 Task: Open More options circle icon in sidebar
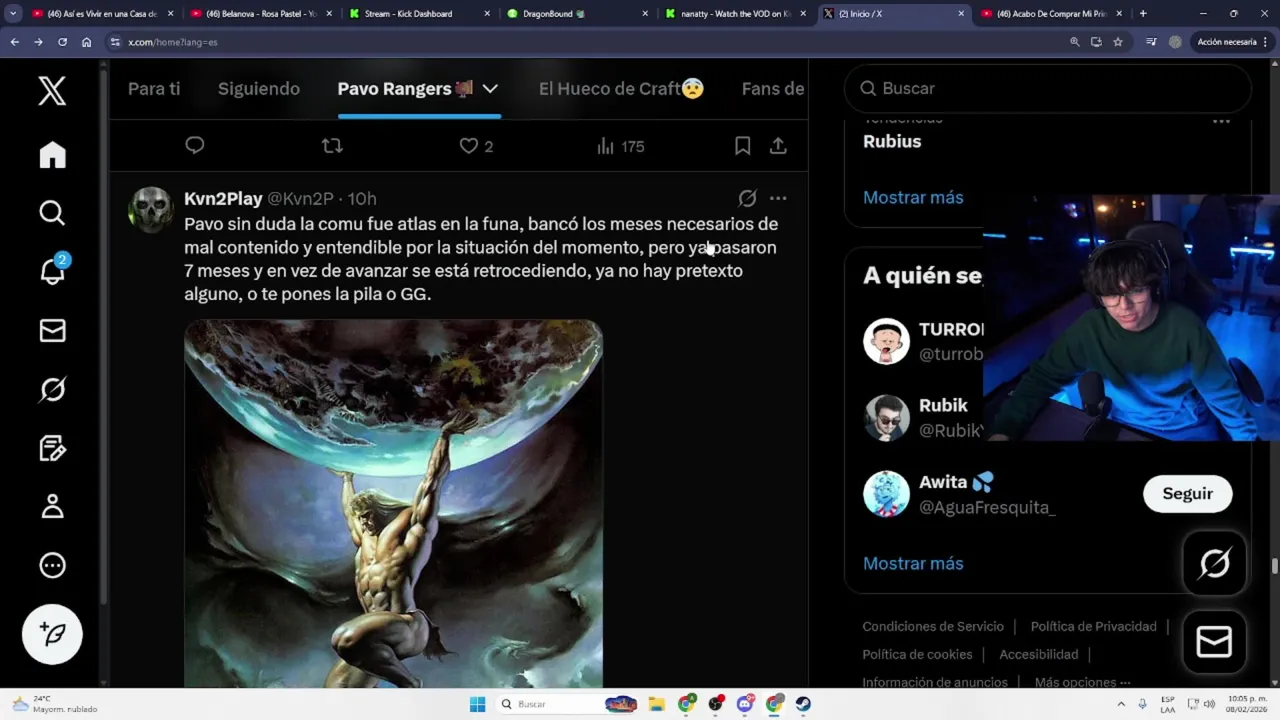[52, 566]
